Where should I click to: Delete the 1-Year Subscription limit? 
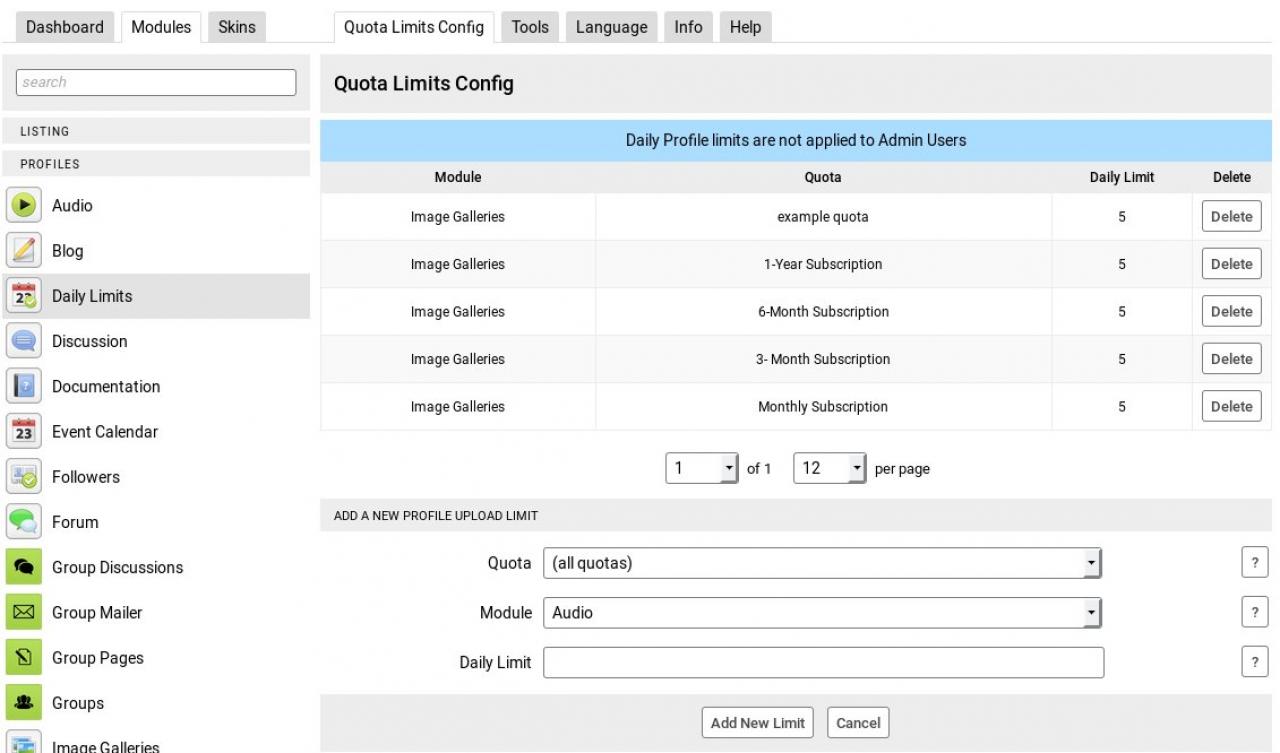[x=1231, y=264]
